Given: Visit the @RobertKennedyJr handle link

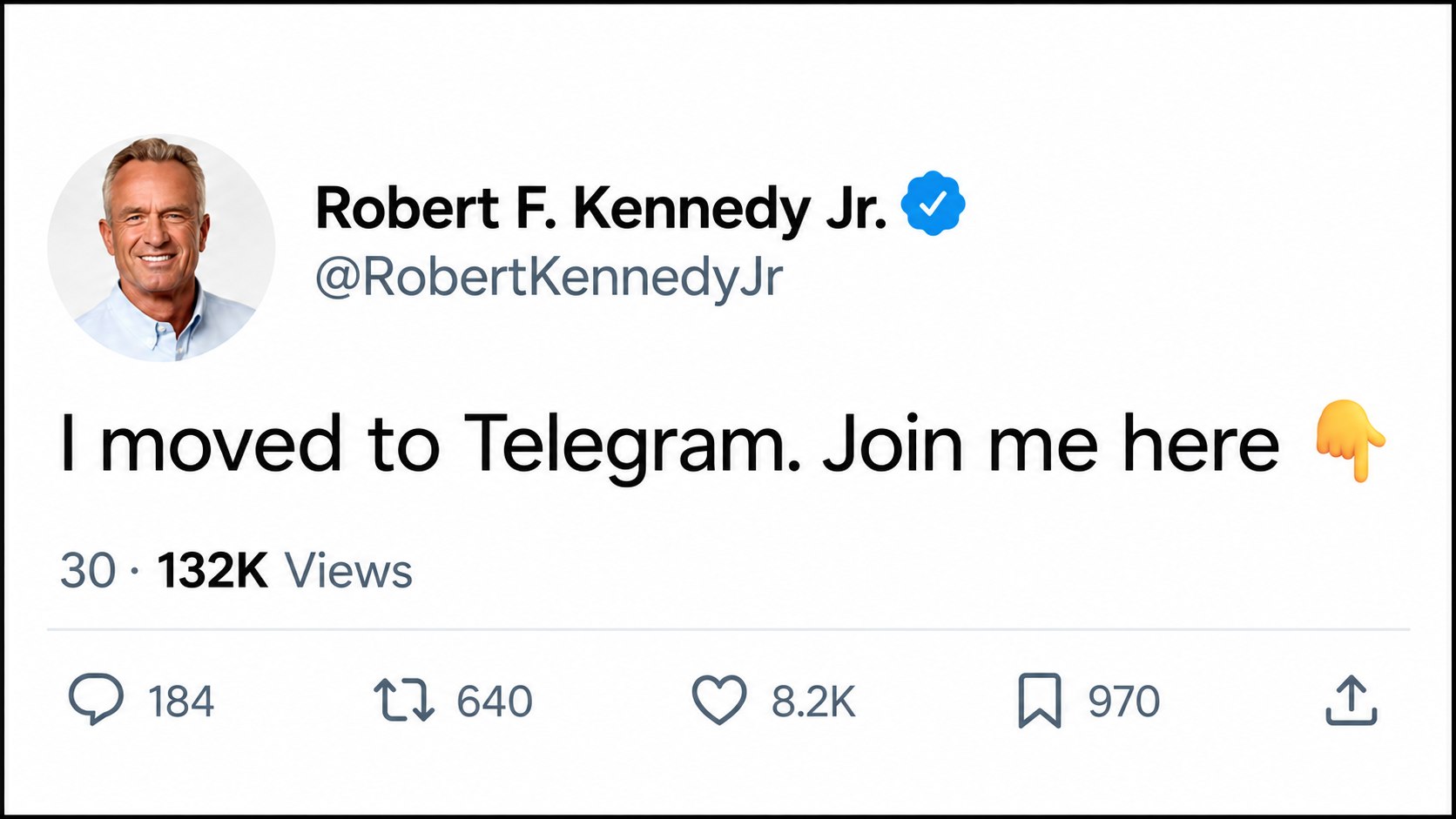Looking at the screenshot, I should pos(549,279).
